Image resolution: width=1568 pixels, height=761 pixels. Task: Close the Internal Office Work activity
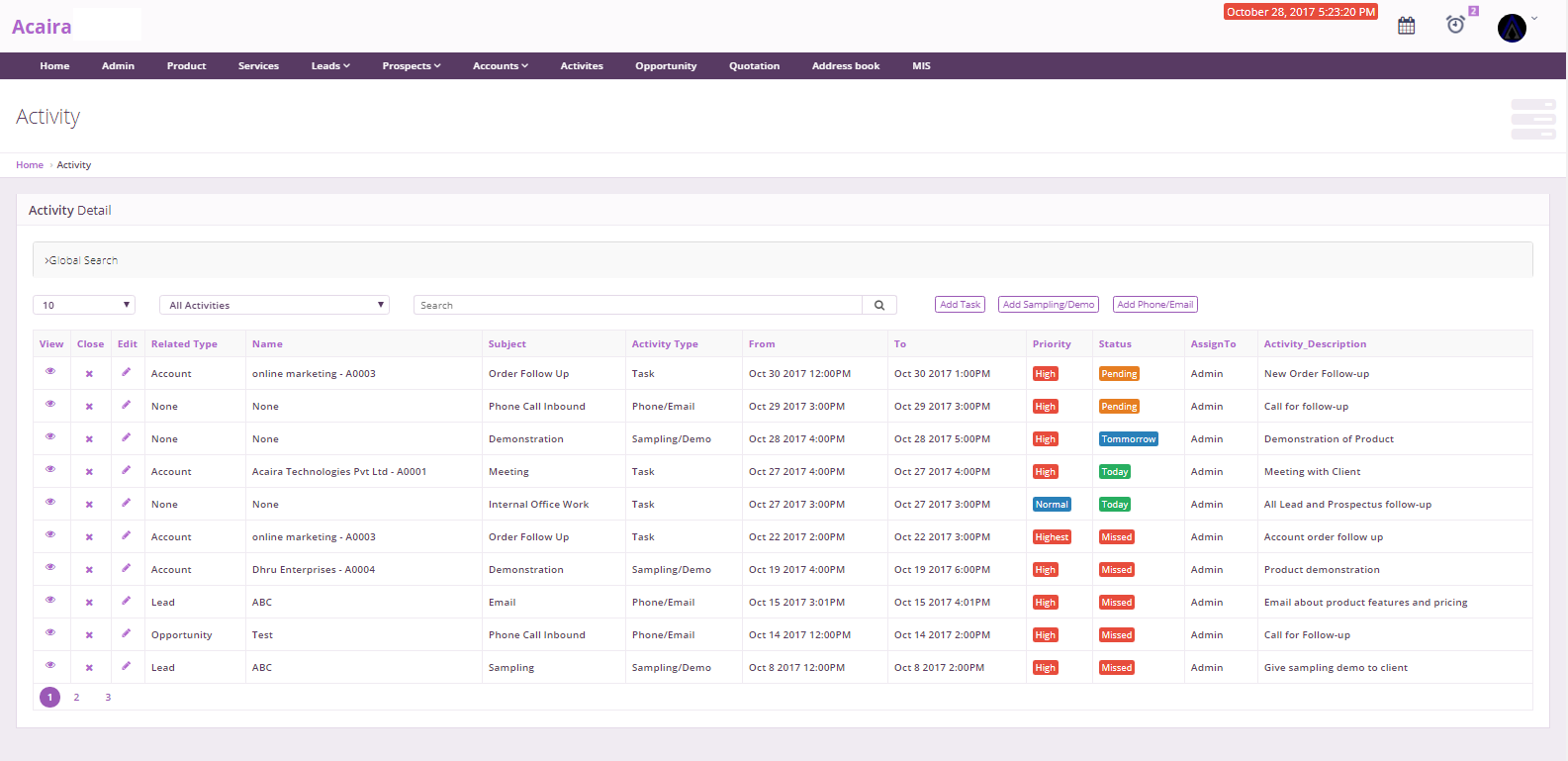(x=89, y=505)
